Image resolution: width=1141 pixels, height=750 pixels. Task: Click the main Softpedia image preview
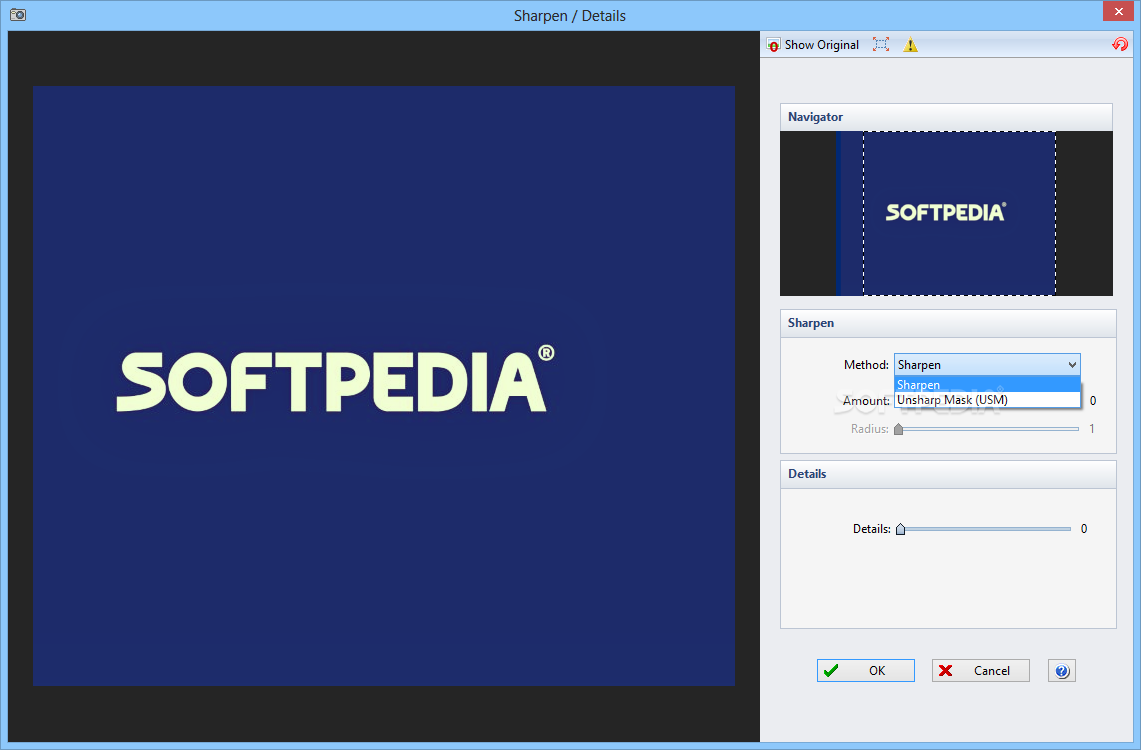pos(383,386)
